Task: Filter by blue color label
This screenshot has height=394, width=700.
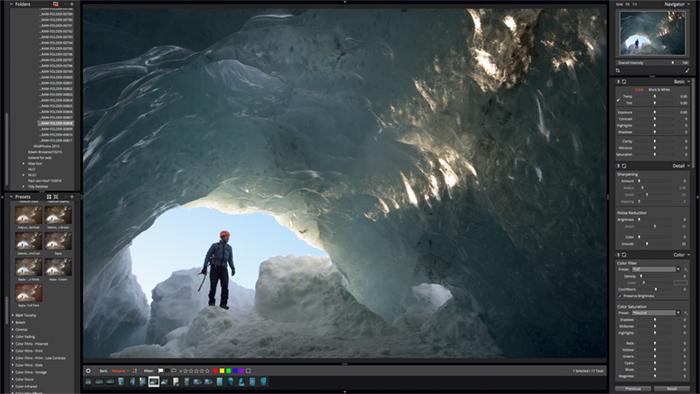Action: tap(235, 371)
